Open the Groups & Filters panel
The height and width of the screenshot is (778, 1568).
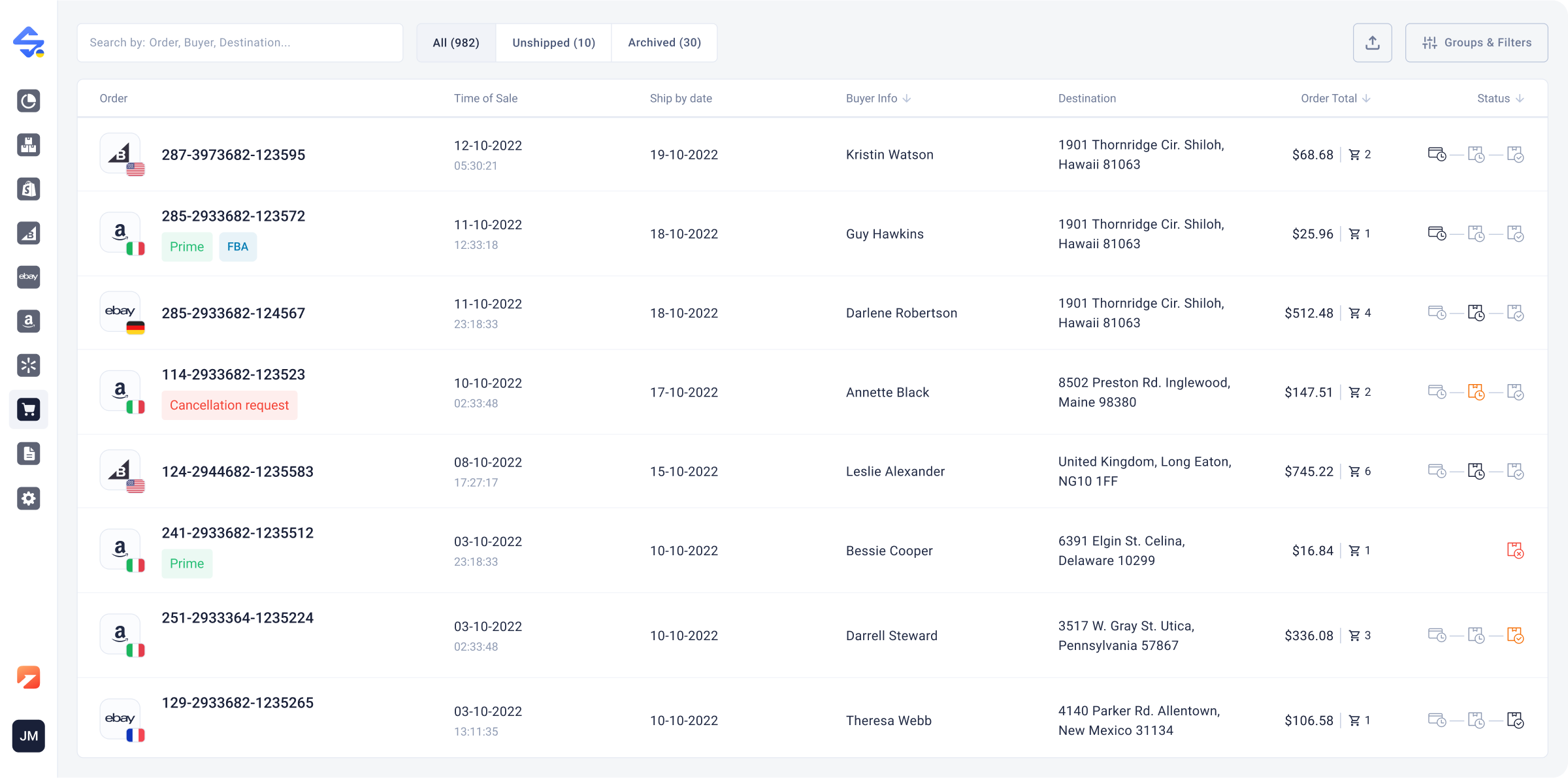pyautogui.click(x=1477, y=42)
